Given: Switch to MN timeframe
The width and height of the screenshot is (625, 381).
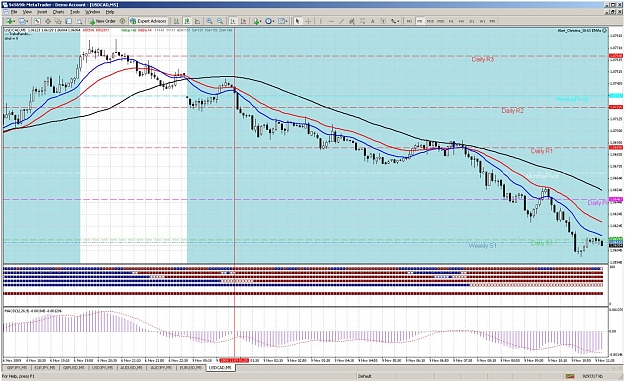Looking at the screenshot, I should coord(492,21).
